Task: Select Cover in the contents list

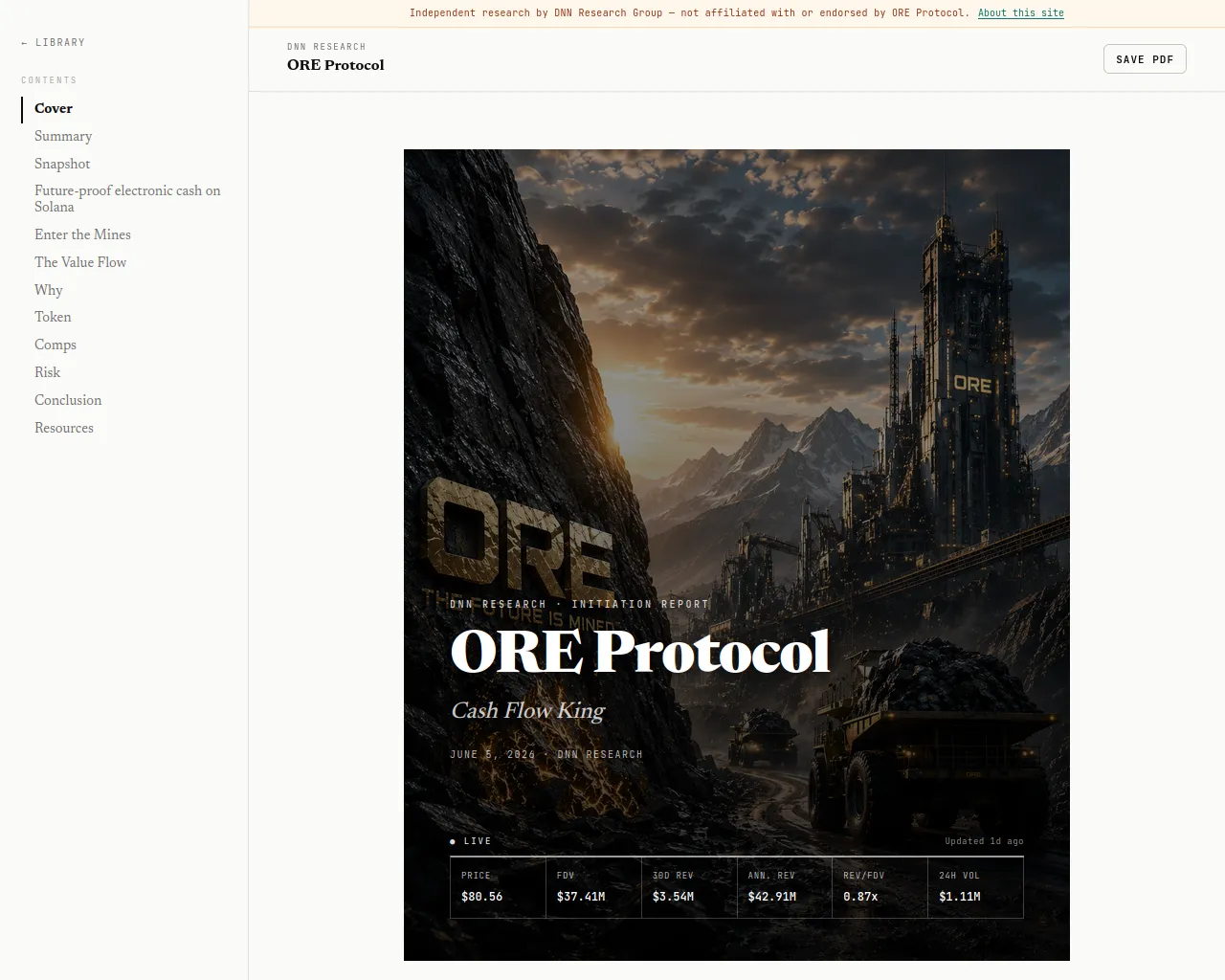Action: click(54, 108)
